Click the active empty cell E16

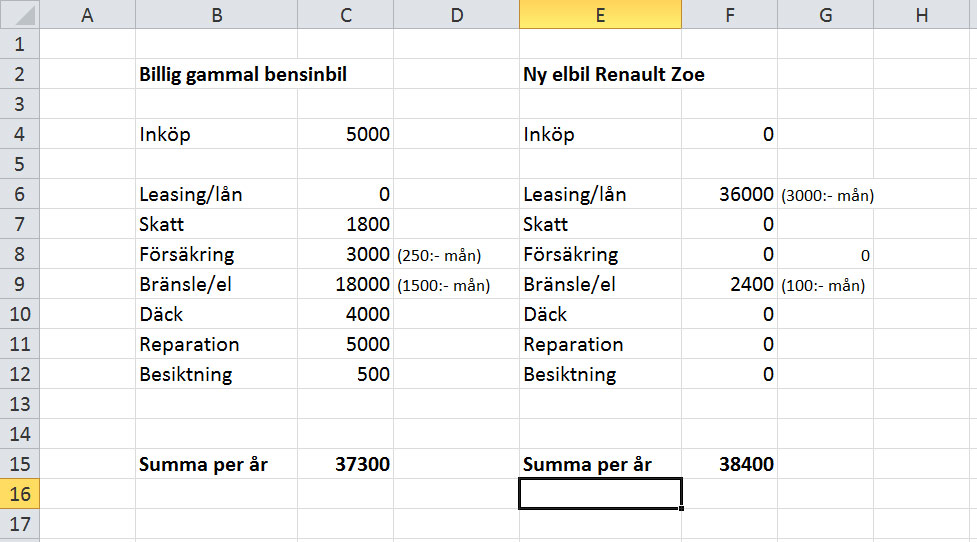click(600, 494)
